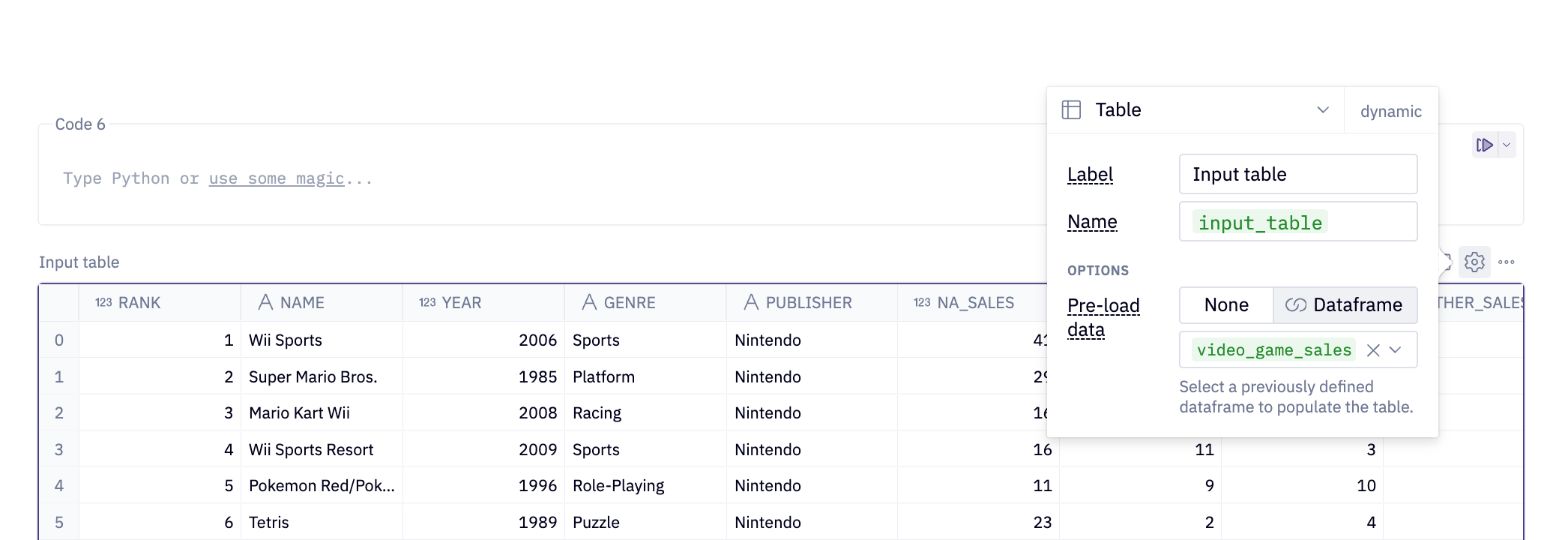
Task: Run Code 6 cell with play icon
Action: pyautogui.click(x=1484, y=145)
